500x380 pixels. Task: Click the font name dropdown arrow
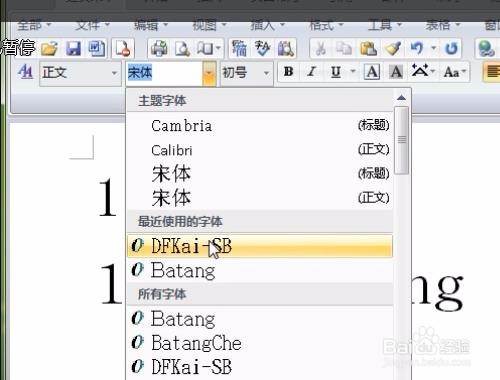click(x=209, y=73)
